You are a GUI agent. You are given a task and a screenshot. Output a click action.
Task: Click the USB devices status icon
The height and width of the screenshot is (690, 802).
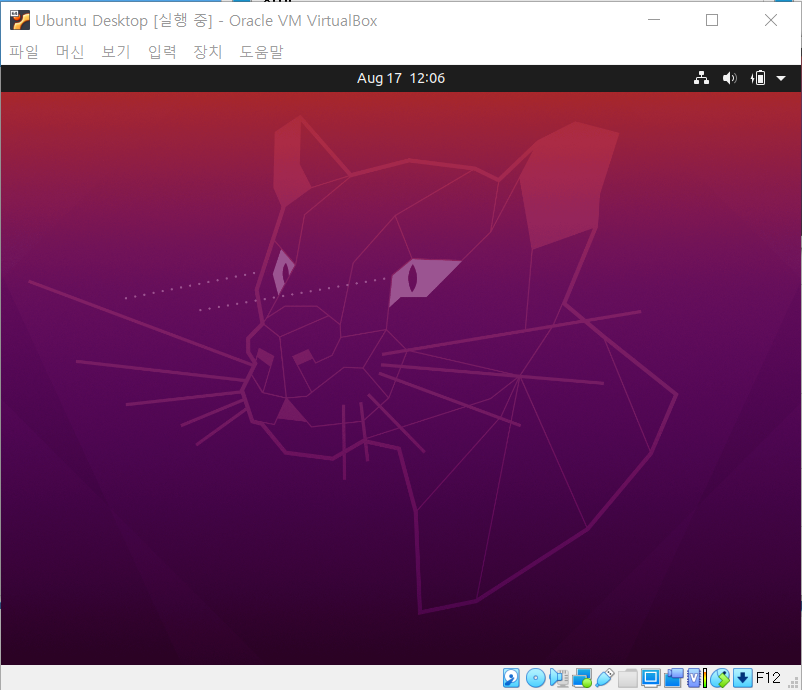tap(605, 678)
